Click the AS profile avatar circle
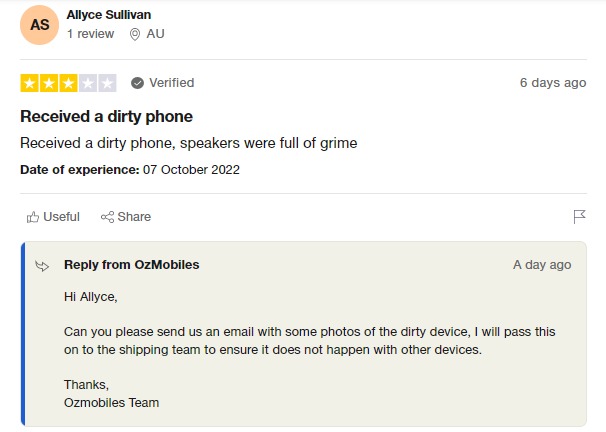The width and height of the screenshot is (606, 432). 39,25
